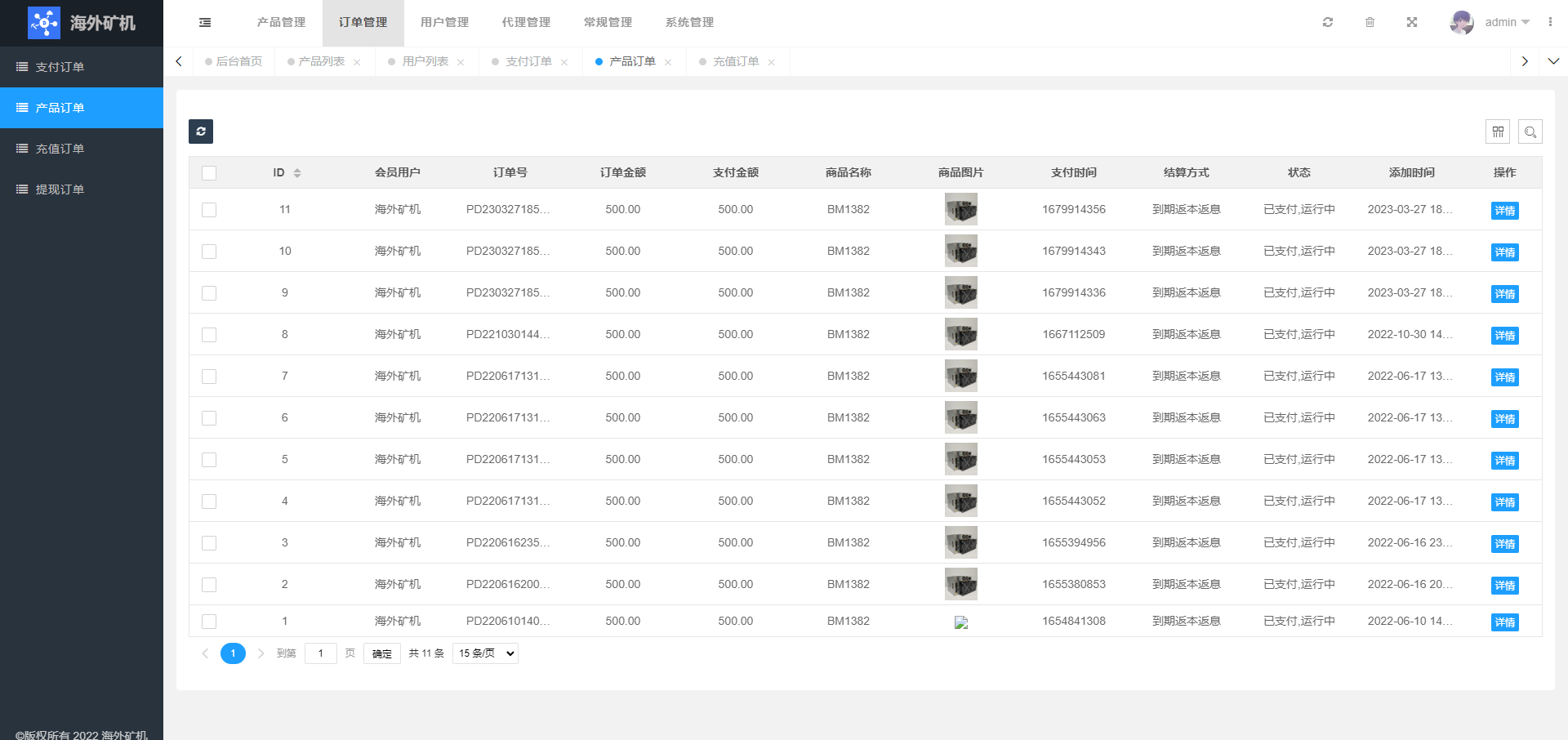Open the 15 条/页 page size dropdown
The image size is (1568, 740).
tap(485, 653)
